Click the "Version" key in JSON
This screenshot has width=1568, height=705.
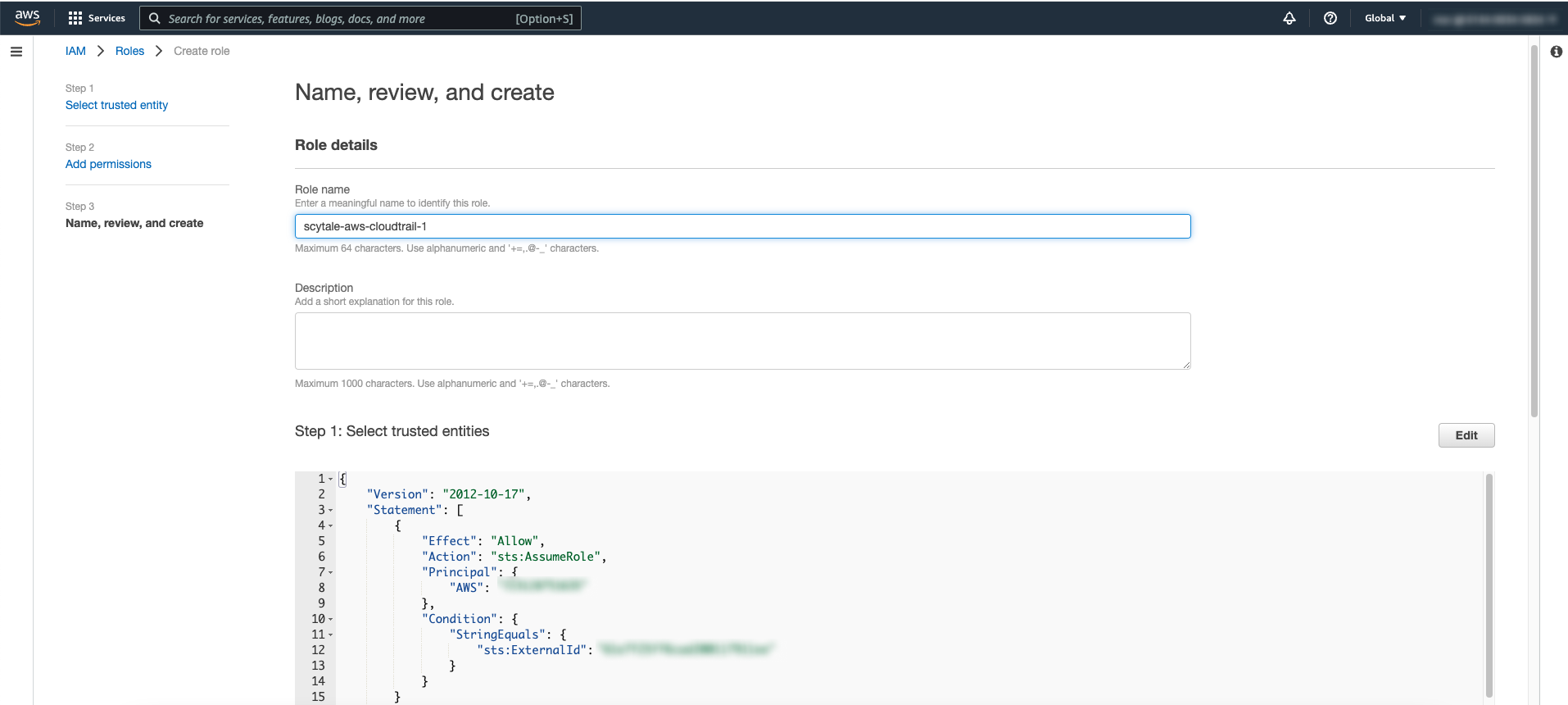tap(397, 494)
